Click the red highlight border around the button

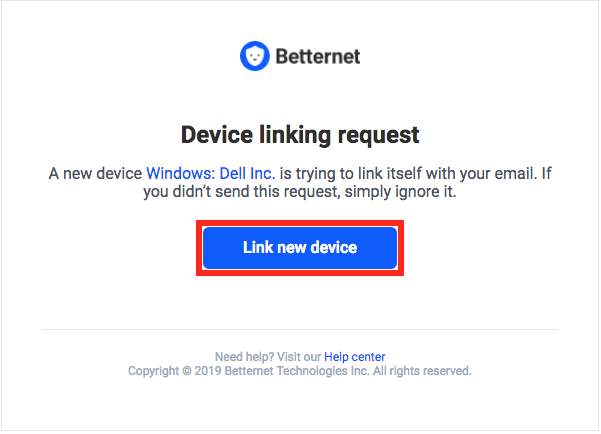pos(300,222)
